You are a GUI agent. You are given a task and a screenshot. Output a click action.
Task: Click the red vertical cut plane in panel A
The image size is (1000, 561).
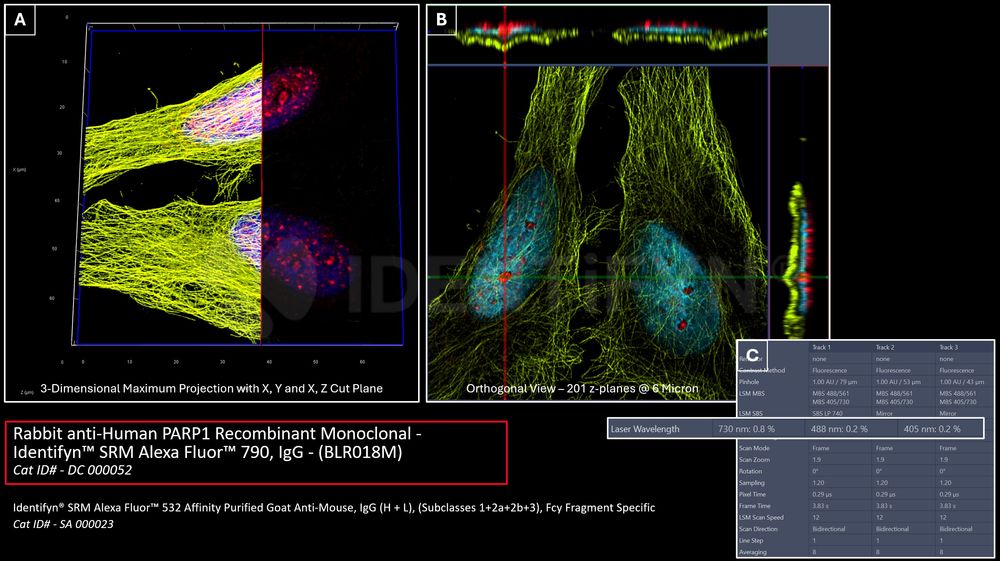click(262, 200)
